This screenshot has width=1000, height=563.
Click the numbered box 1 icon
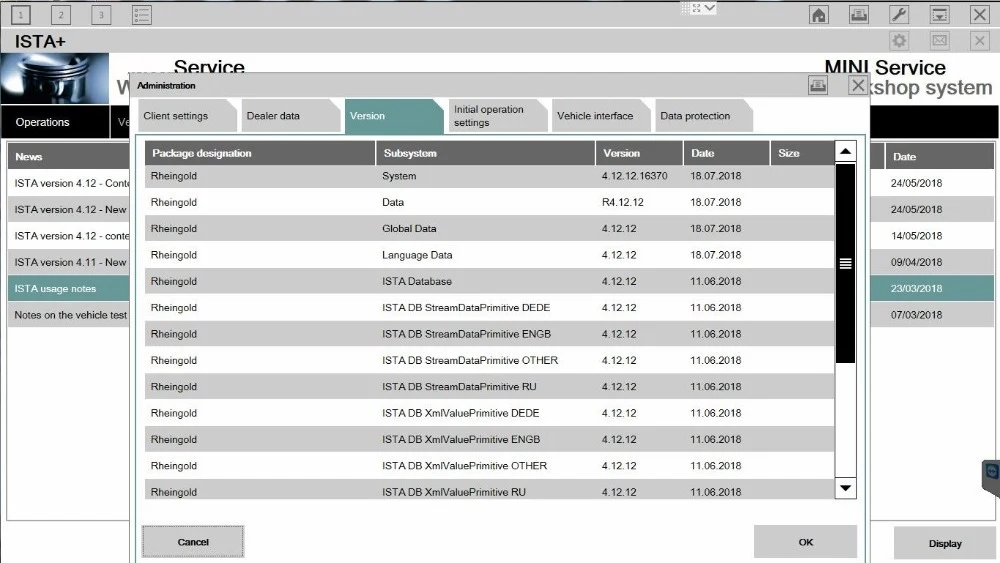pyautogui.click(x=21, y=15)
